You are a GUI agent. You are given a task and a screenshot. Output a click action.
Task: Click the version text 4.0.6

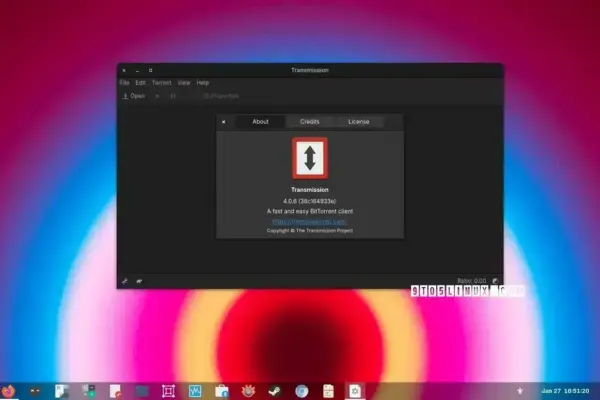[x=310, y=201]
